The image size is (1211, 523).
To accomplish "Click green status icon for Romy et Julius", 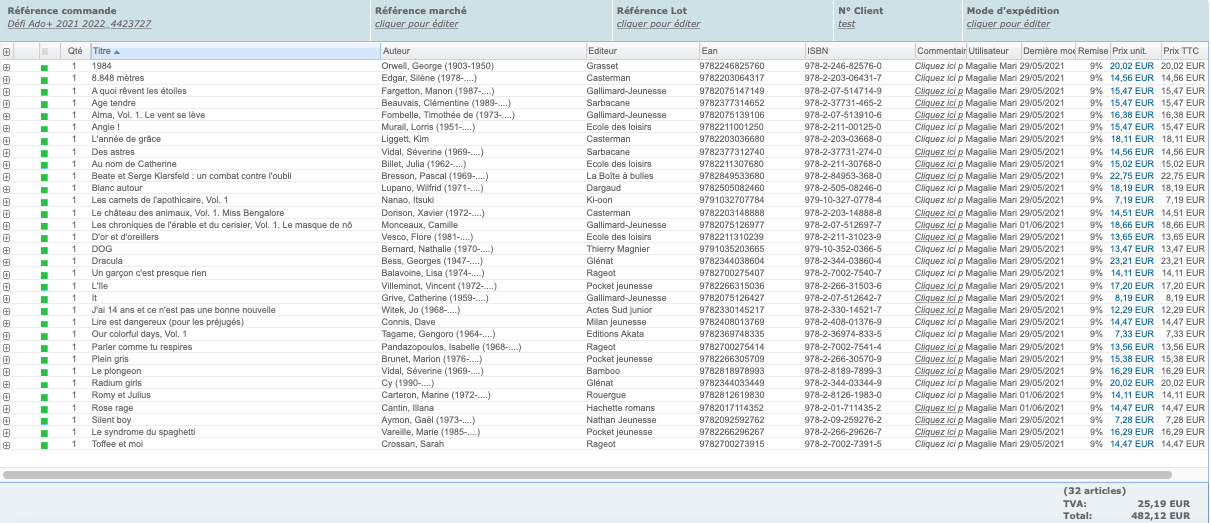I will point(44,396).
